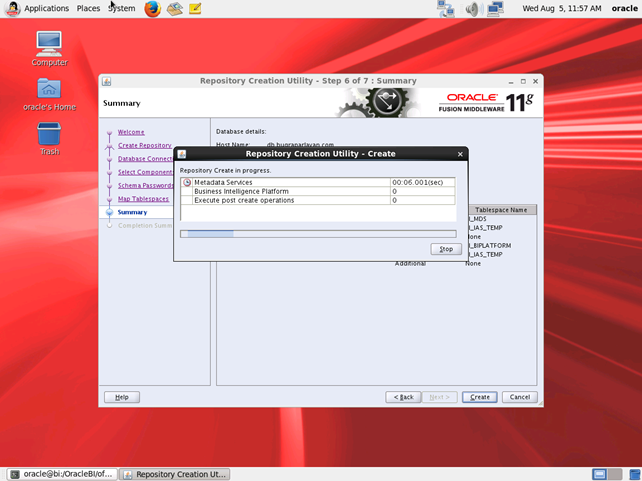This screenshot has height=481, width=642.
Task: Go to the Database Connection step link
Action: (145, 159)
